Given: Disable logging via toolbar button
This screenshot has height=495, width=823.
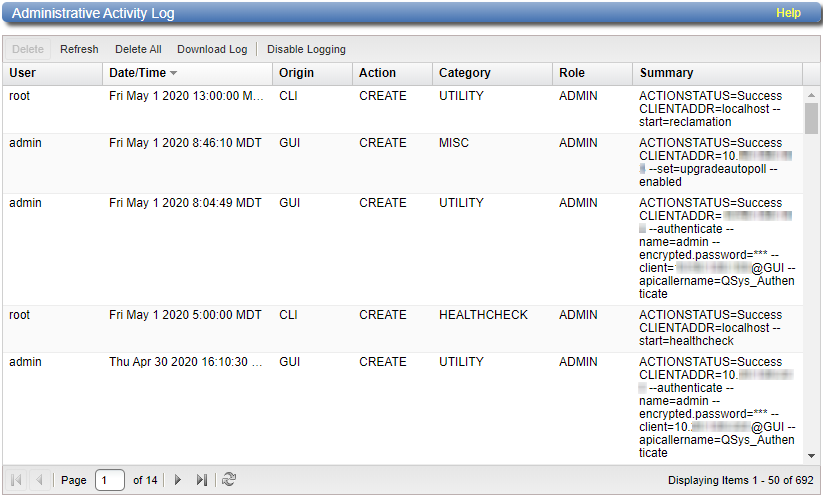Looking at the screenshot, I should pyautogui.click(x=306, y=49).
